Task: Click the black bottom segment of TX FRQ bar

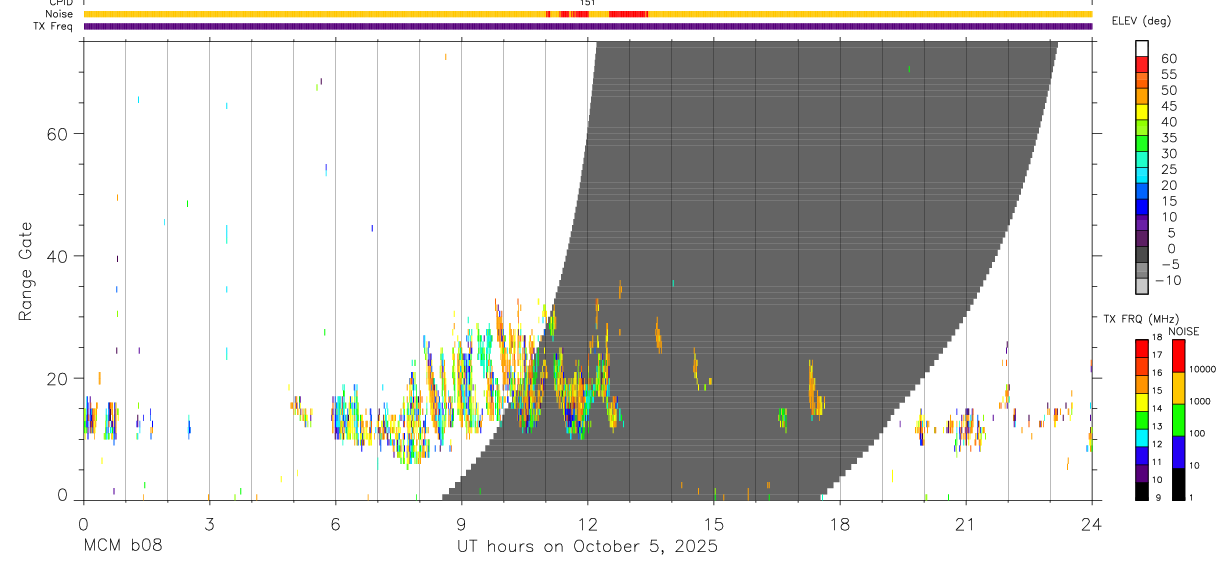Action: [x=1142, y=491]
